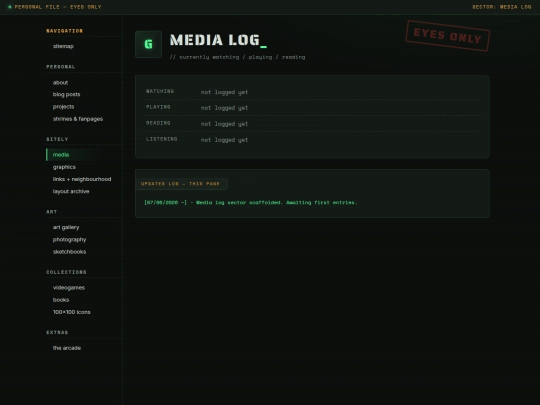Open layout archive link
Screen dimensions: 540x405
pyautogui.click(x=71, y=191)
